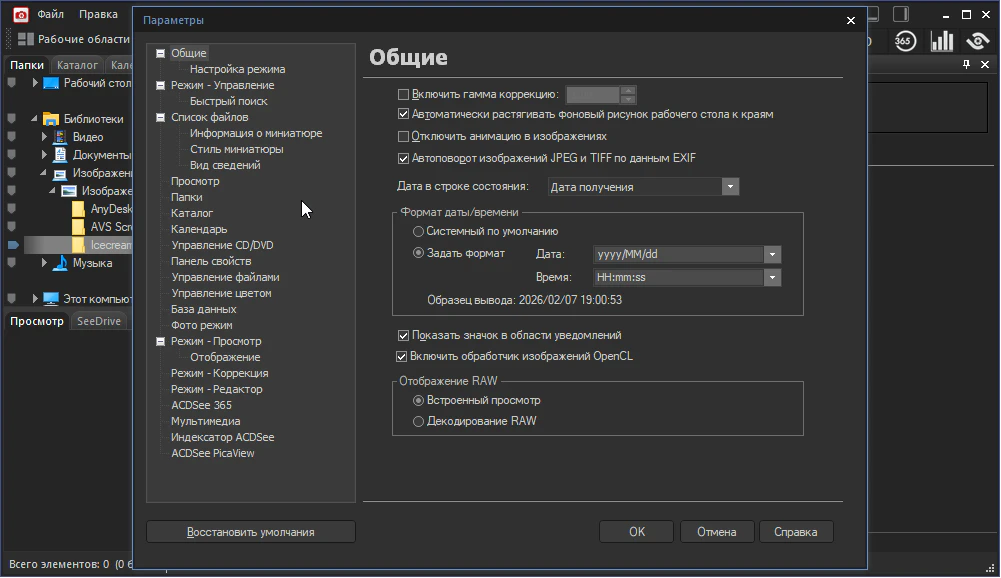Click the red ACDSee camera logo icon
1001x578 pixels.
(x=20, y=15)
